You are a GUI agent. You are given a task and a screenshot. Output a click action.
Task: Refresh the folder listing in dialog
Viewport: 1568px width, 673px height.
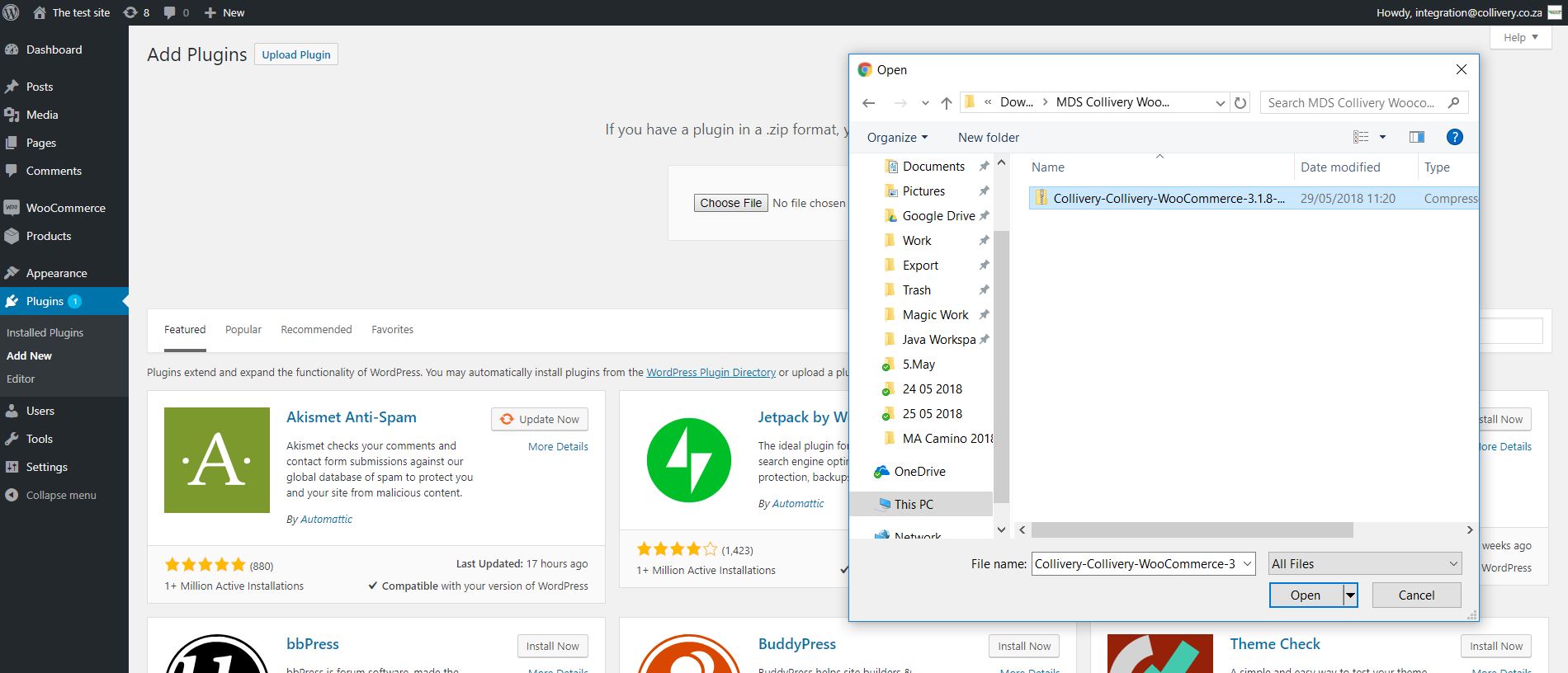point(1240,103)
